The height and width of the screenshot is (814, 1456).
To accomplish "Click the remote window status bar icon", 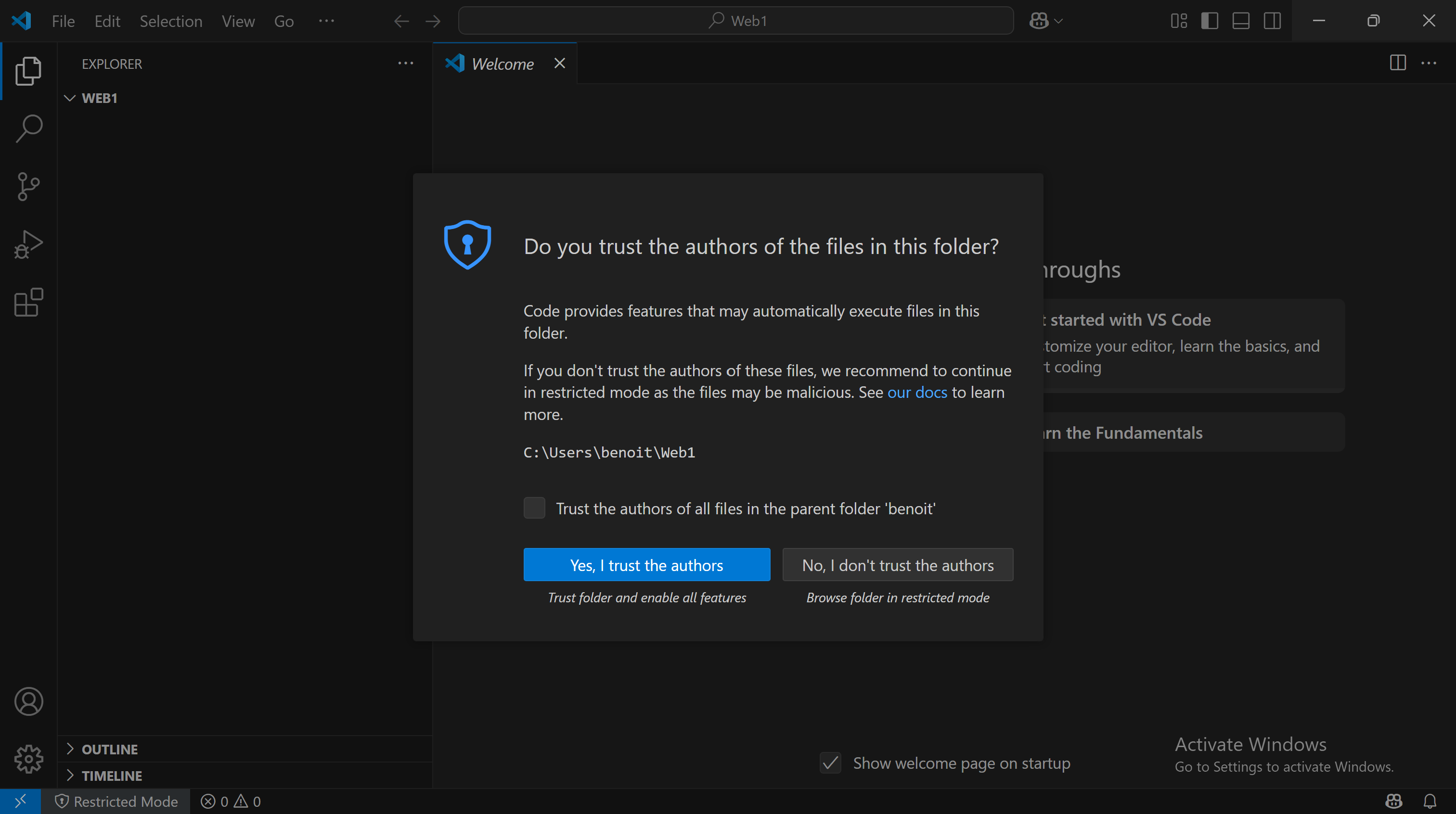I will click(x=20, y=801).
